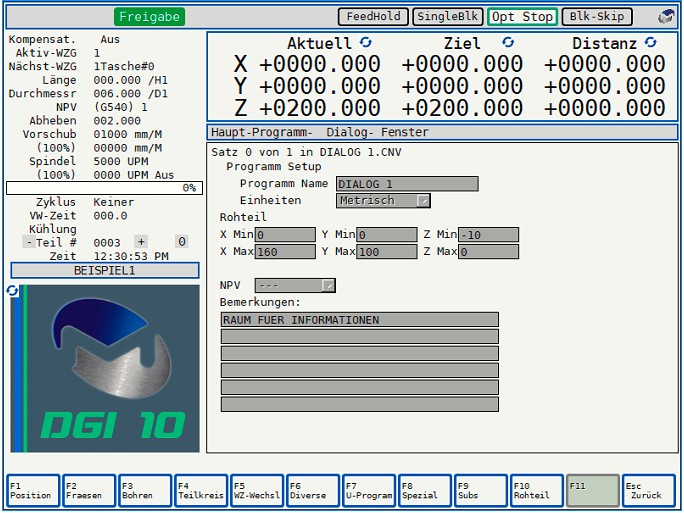Click the second Bemerkungen line field
Image resolution: width=684 pixels, height=513 pixels.
pyautogui.click(x=360, y=336)
